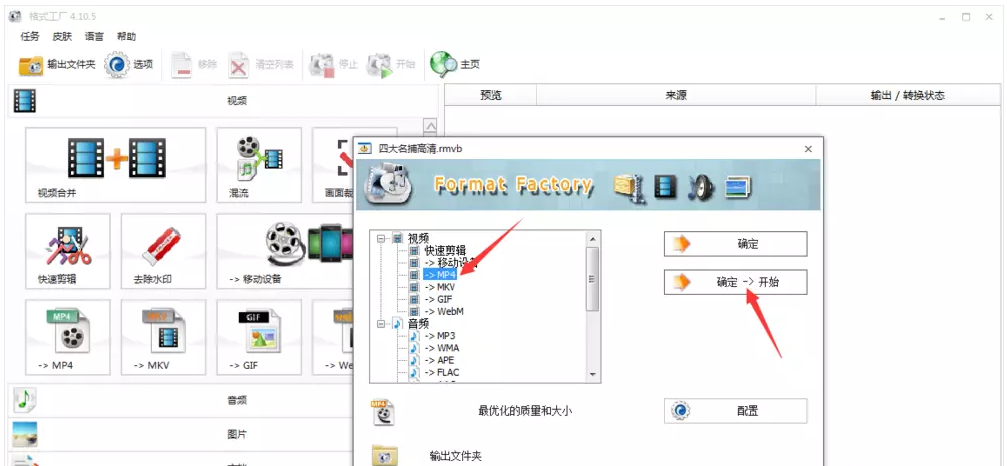Screen dimensions: 1007x466
Task: Open the 帮助 menu
Action: click(x=127, y=37)
